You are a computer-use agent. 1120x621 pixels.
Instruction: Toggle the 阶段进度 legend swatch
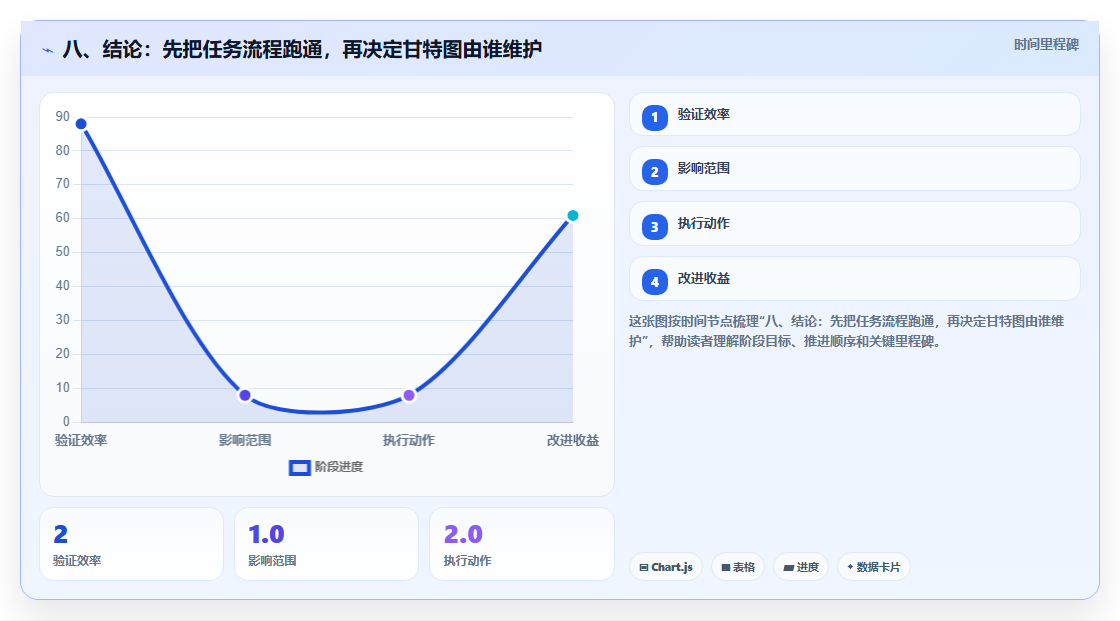(299, 468)
